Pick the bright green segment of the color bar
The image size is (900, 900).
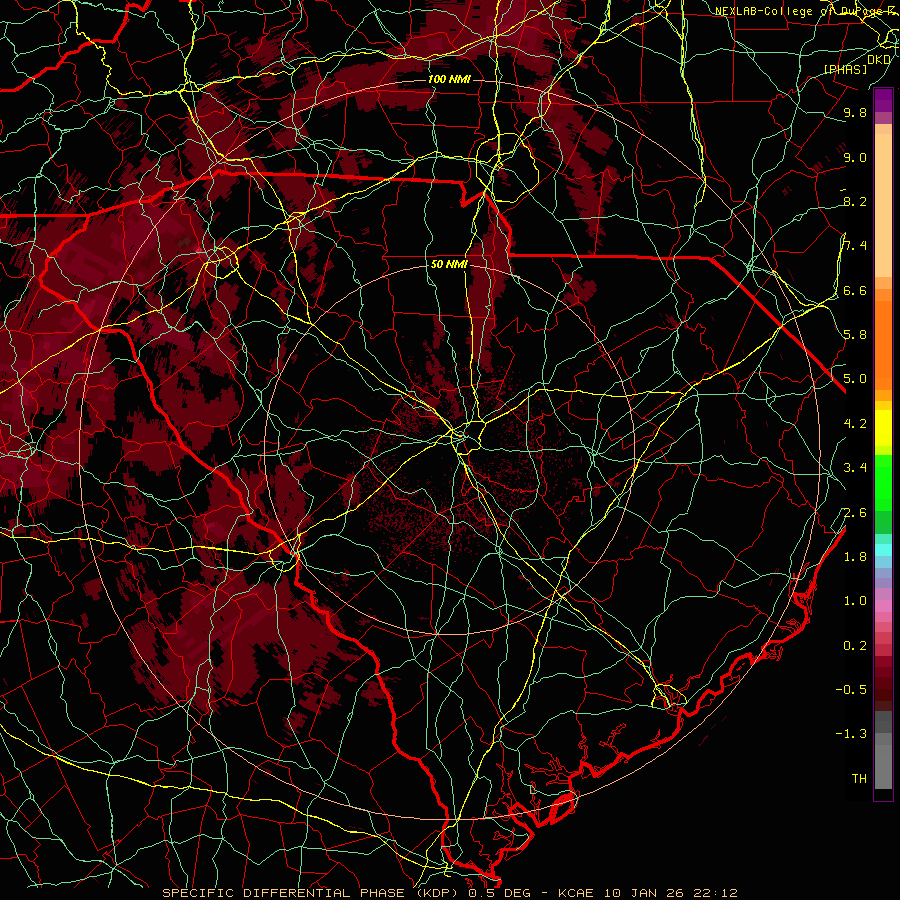click(x=883, y=482)
